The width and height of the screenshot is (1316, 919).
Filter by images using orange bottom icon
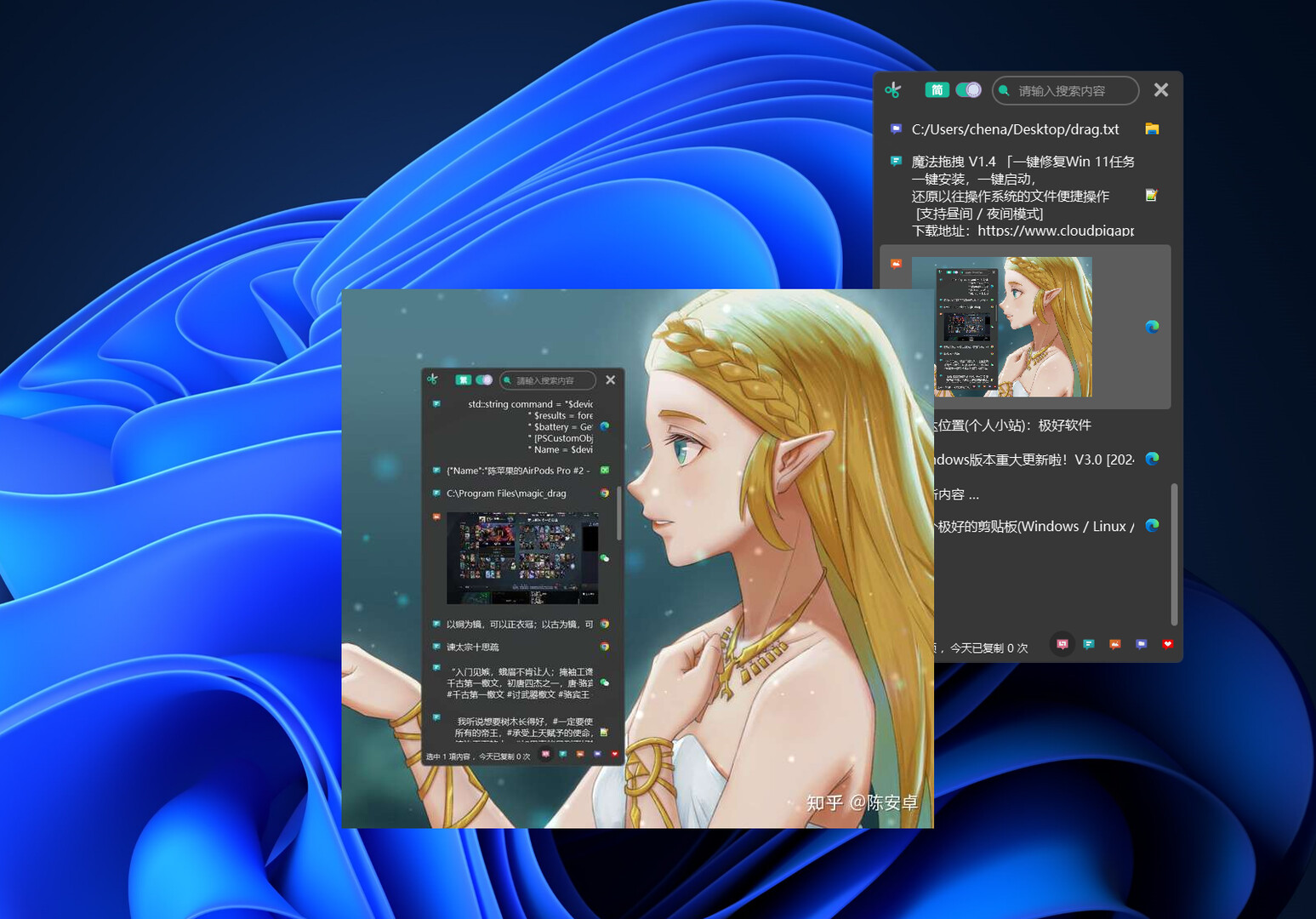(1114, 644)
